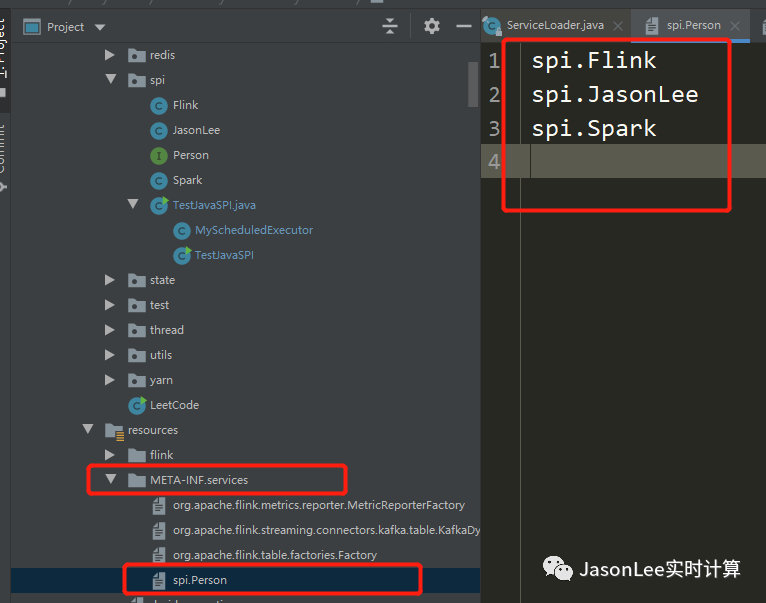Expand the yarn folder
The height and width of the screenshot is (603, 766).
110,380
